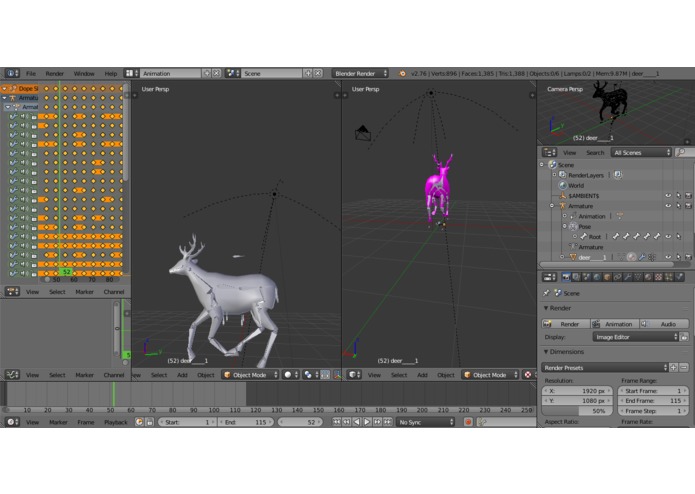695x494 pixels.
Task: Open the Timeline editor type icon
Action: [x=12, y=422]
